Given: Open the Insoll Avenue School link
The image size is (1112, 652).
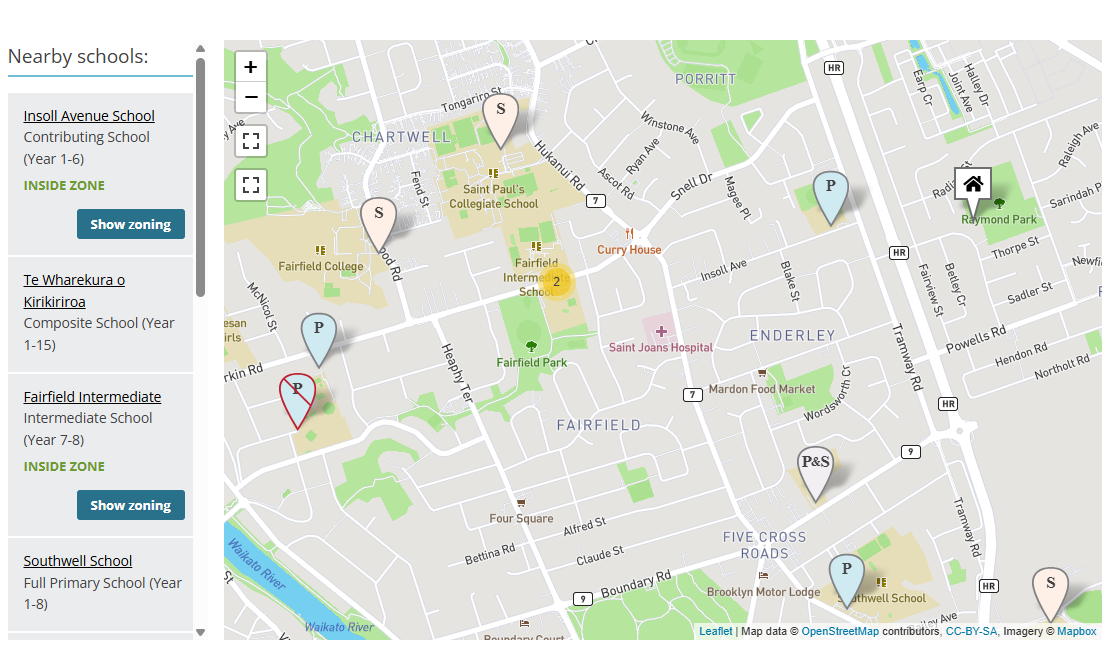Looking at the screenshot, I should click(89, 116).
